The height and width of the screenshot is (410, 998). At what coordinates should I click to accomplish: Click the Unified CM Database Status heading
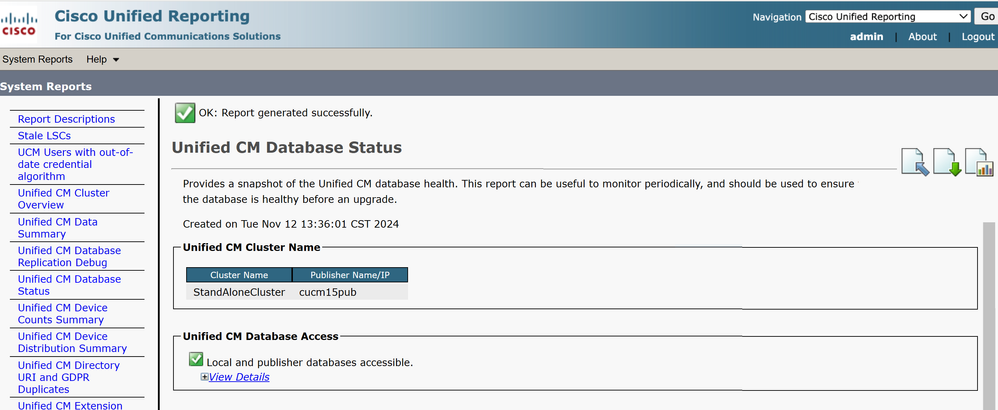click(x=286, y=148)
